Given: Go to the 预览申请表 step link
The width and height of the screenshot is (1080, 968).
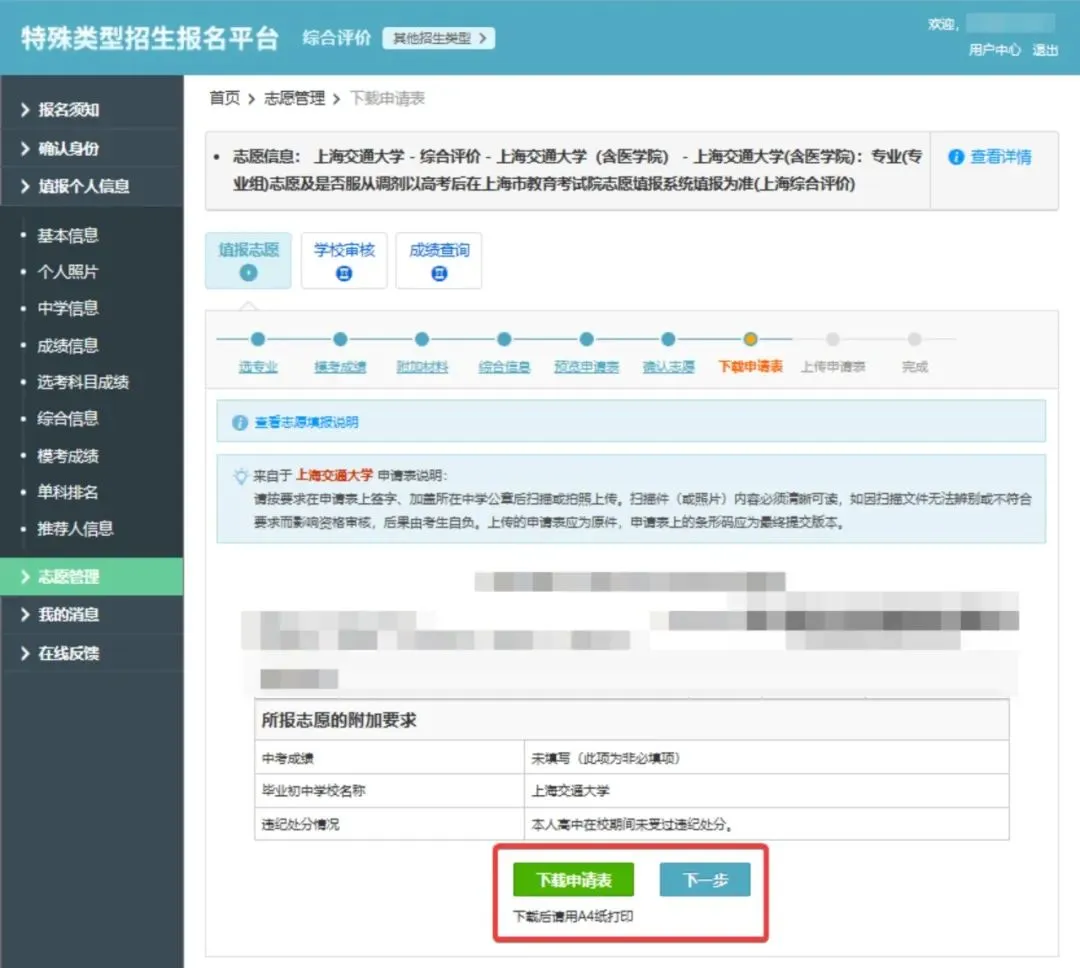Looking at the screenshot, I should click(586, 367).
